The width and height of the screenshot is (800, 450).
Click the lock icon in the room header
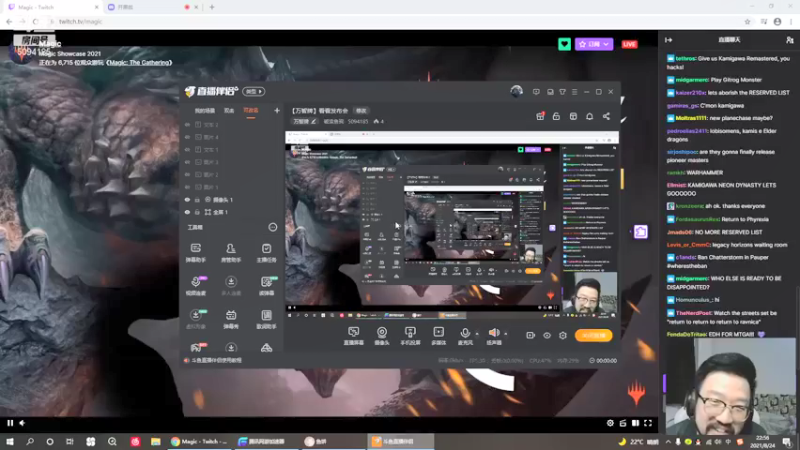tap(556, 116)
